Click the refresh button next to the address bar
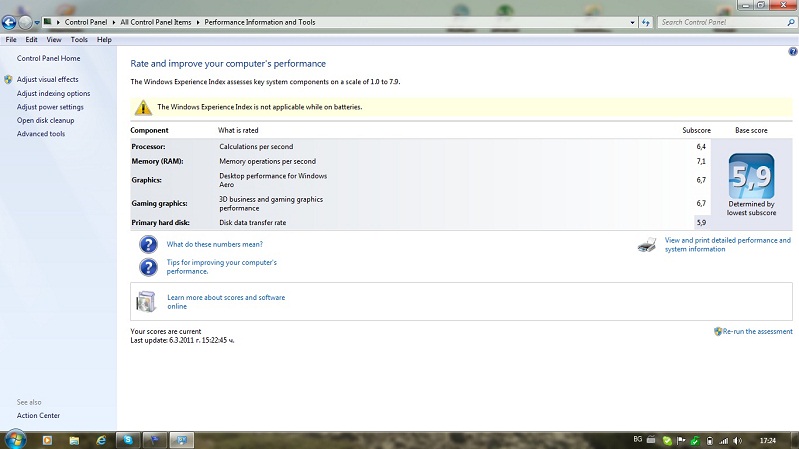 click(646, 22)
